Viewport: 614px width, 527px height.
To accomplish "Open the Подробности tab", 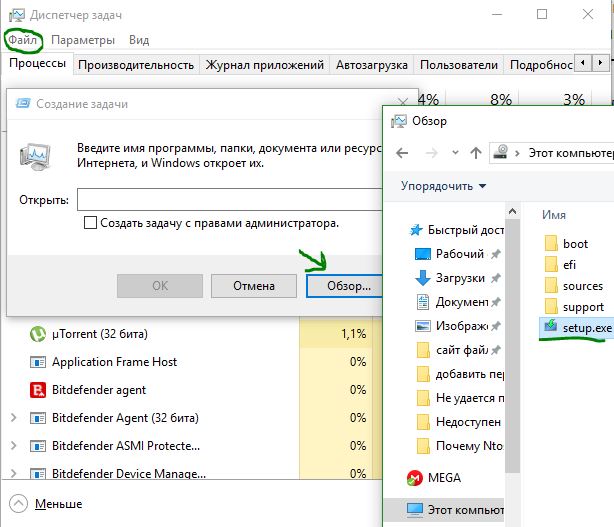I will pyautogui.click(x=541, y=65).
